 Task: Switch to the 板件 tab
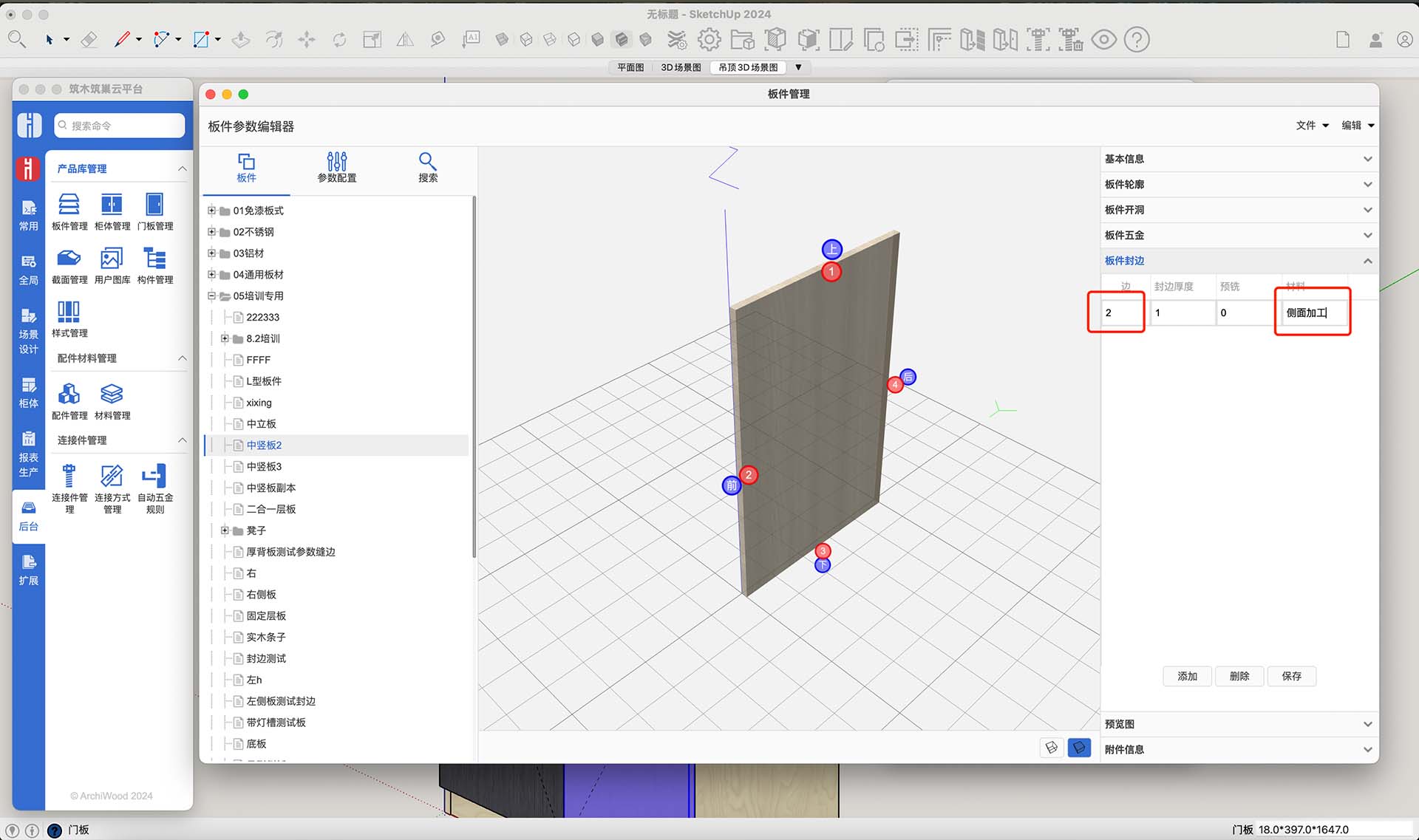tap(246, 168)
